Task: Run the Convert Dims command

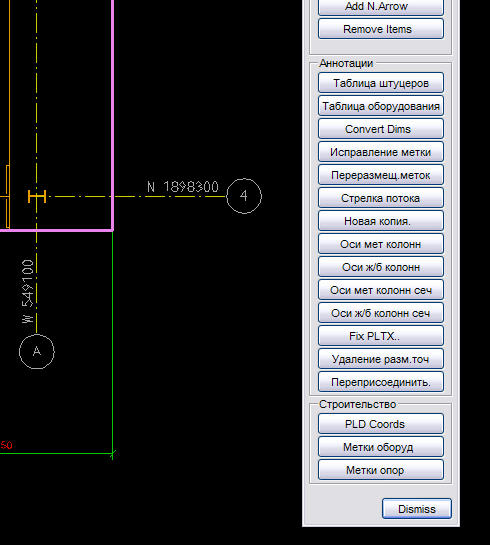Action: (x=381, y=129)
